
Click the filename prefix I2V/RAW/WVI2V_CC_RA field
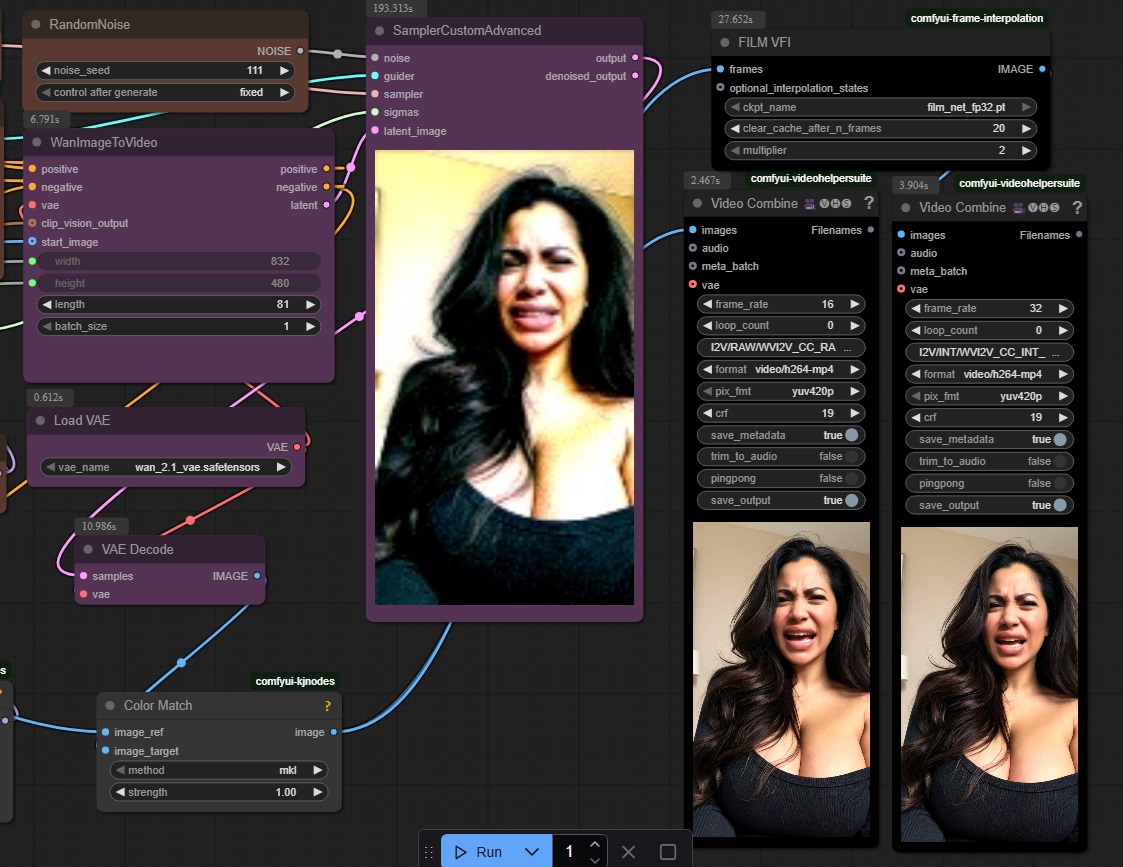[x=781, y=347]
